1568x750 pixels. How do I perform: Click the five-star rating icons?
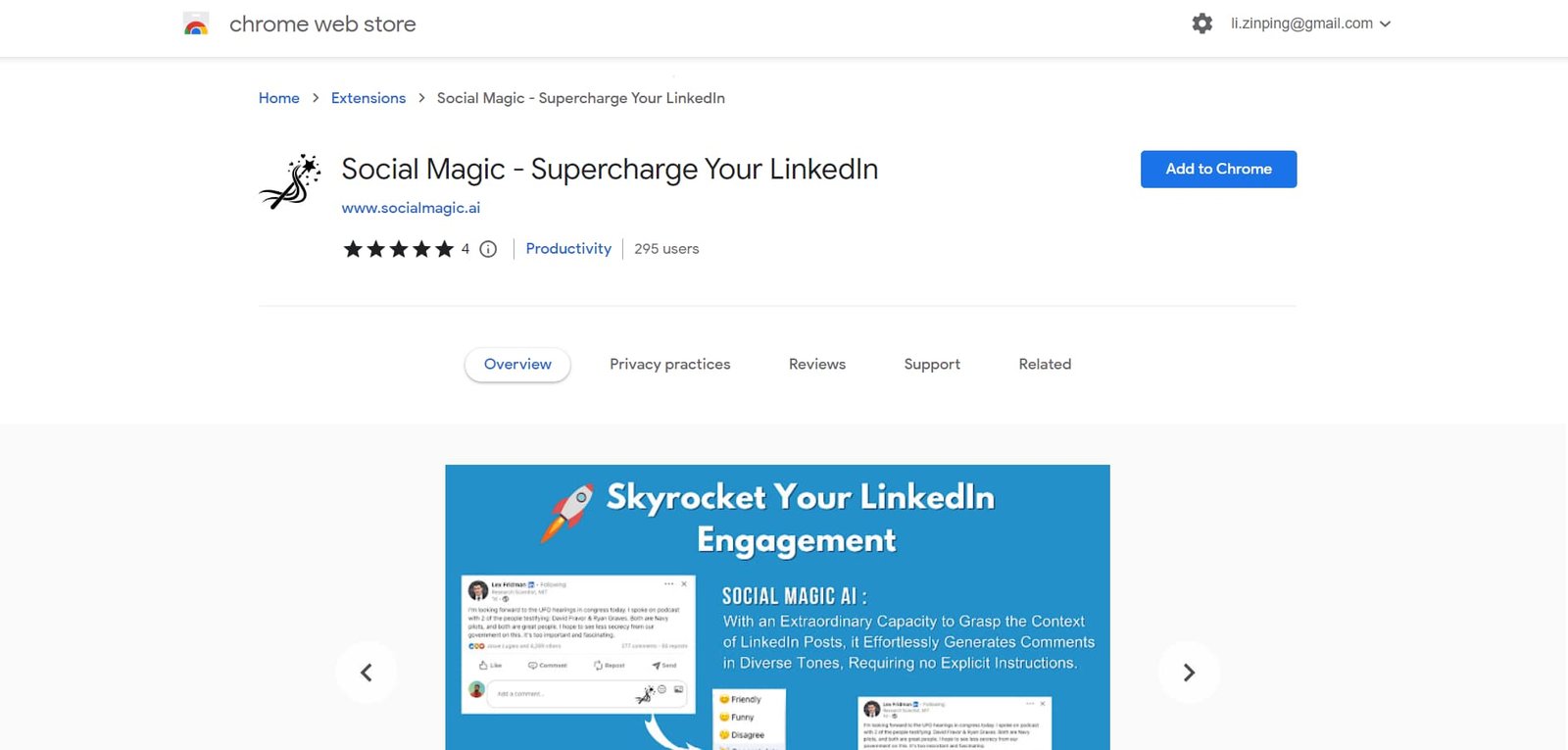398,249
